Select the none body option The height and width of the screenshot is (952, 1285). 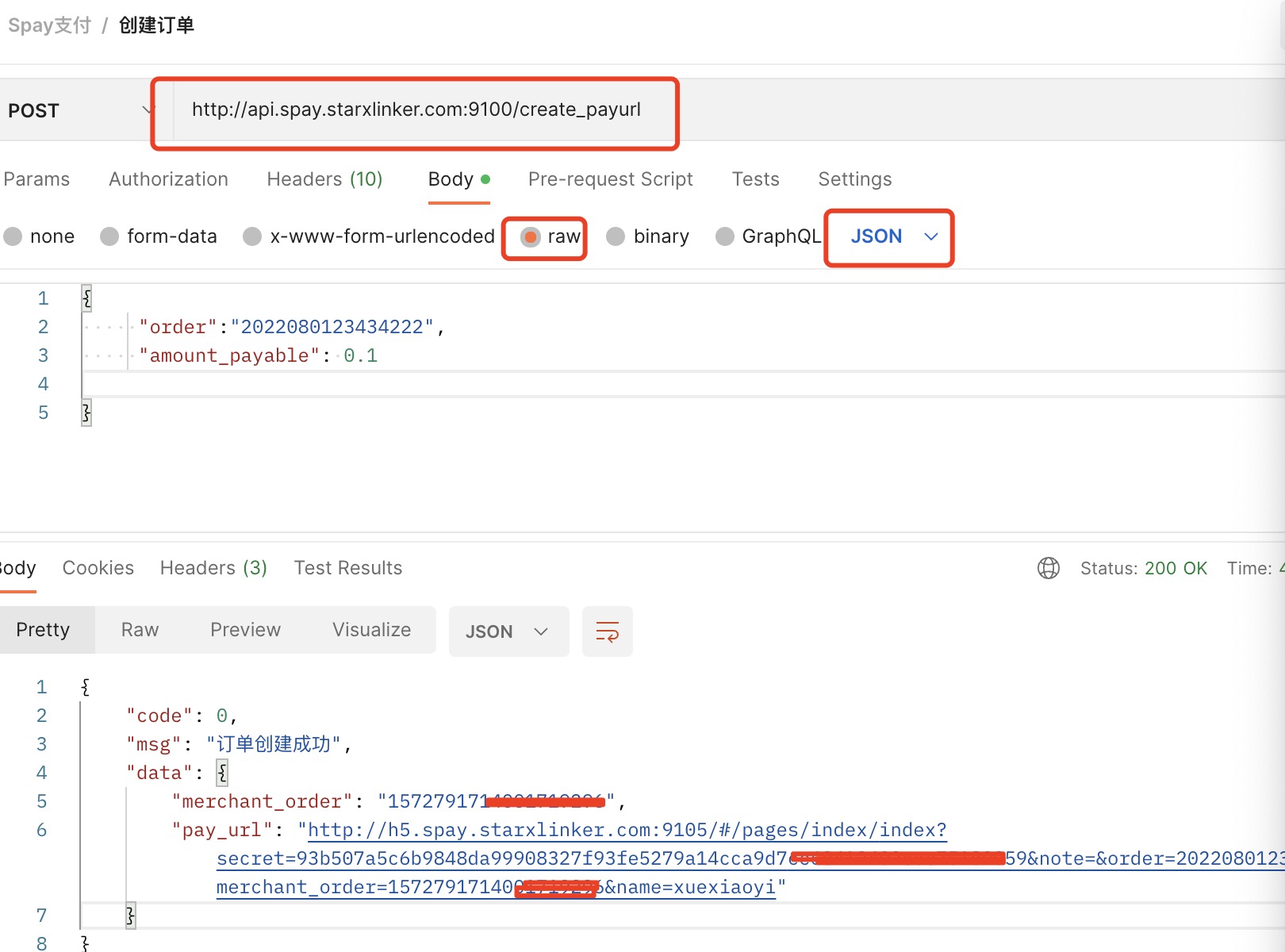(x=13, y=236)
